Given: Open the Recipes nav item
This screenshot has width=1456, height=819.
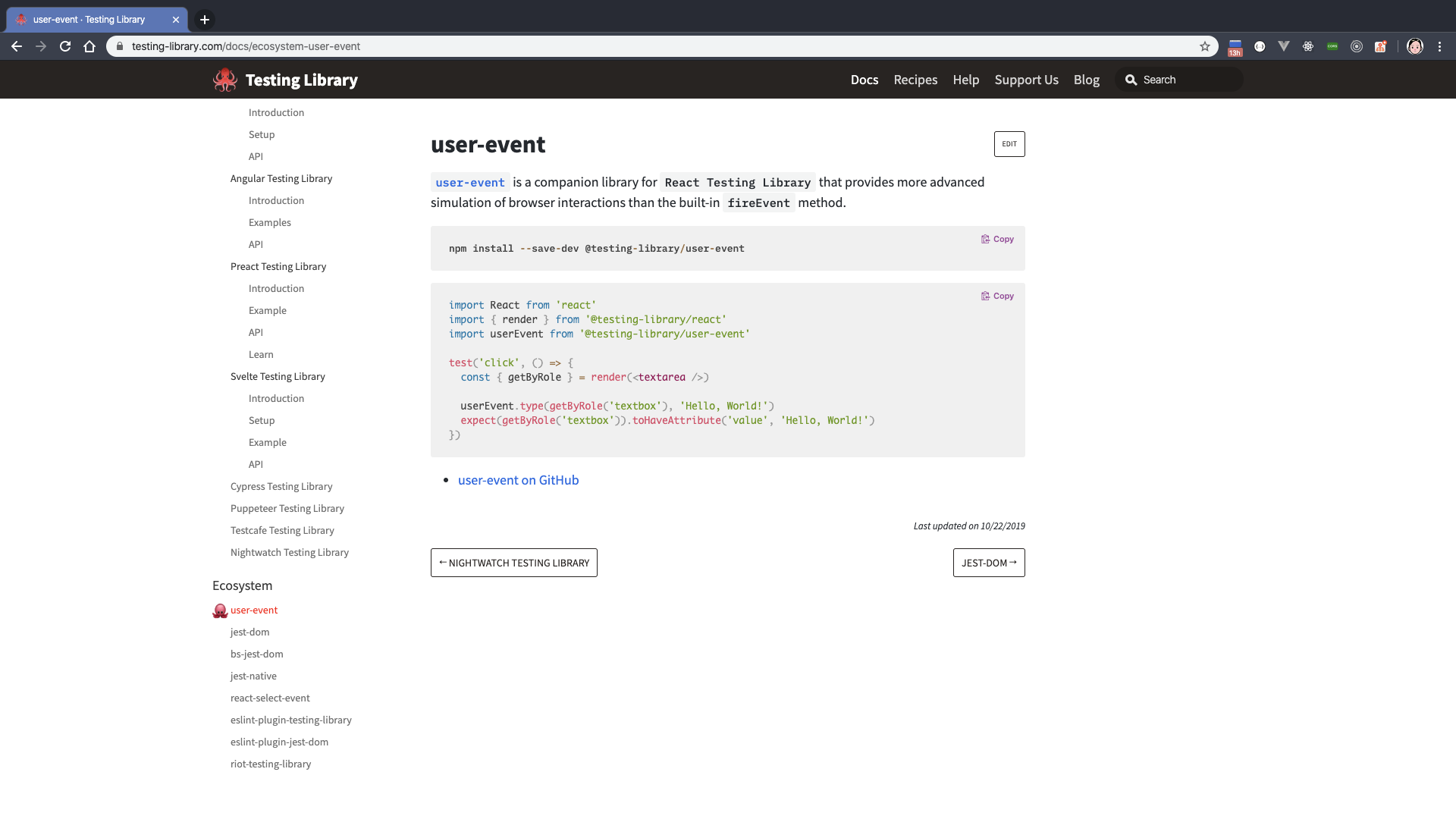Looking at the screenshot, I should pyautogui.click(x=915, y=80).
